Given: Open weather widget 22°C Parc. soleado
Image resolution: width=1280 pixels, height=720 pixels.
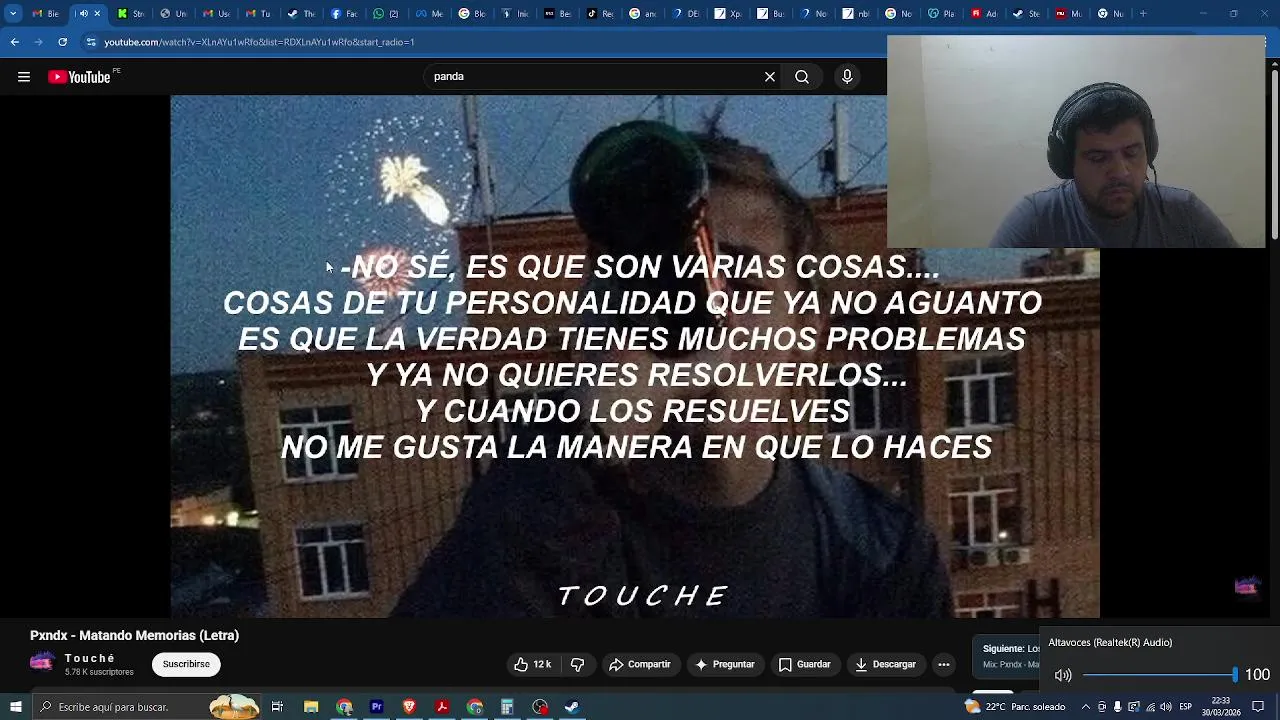Looking at the screenshot, I should click(x=1014, y=707).
